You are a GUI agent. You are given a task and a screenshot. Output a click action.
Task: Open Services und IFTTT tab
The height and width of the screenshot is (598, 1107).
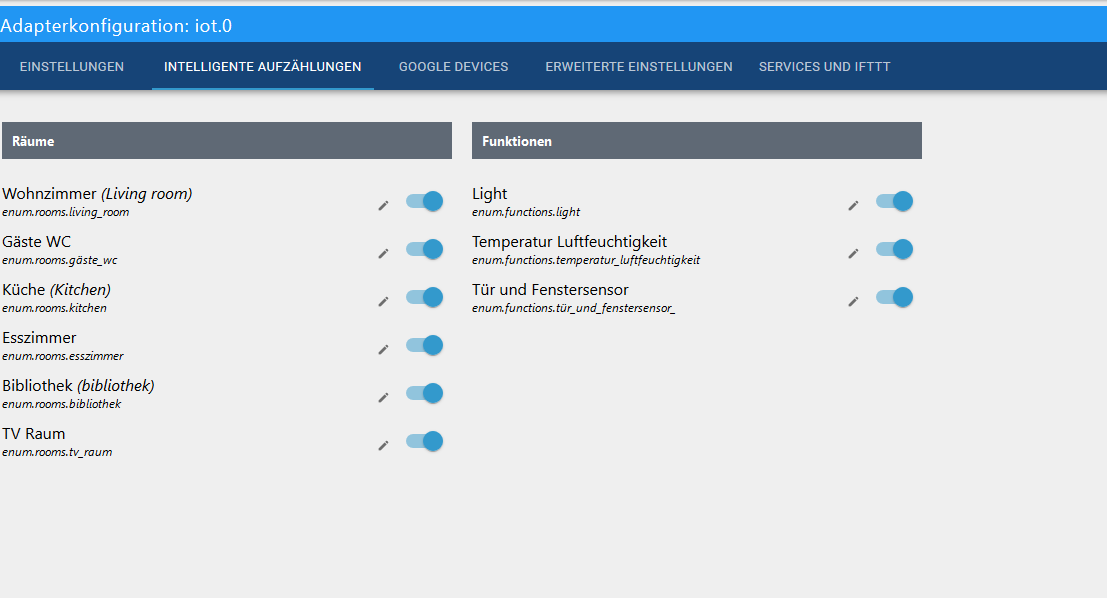point(824,67)
